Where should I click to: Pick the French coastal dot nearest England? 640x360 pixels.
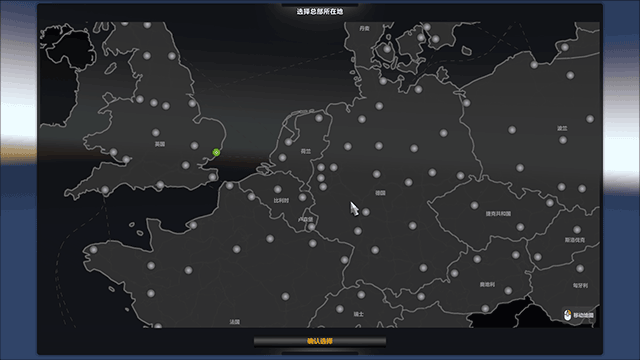(230, 186)
